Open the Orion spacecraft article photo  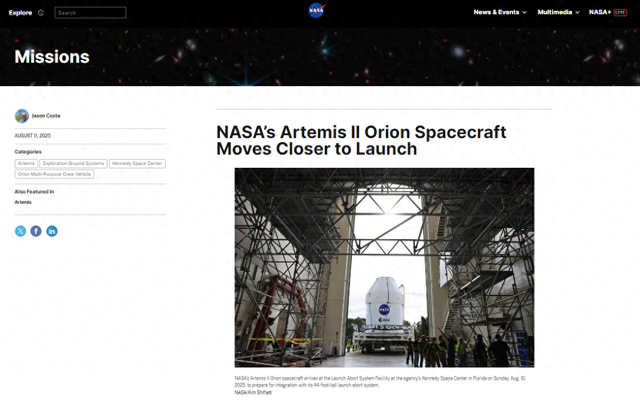coord(384,267)
